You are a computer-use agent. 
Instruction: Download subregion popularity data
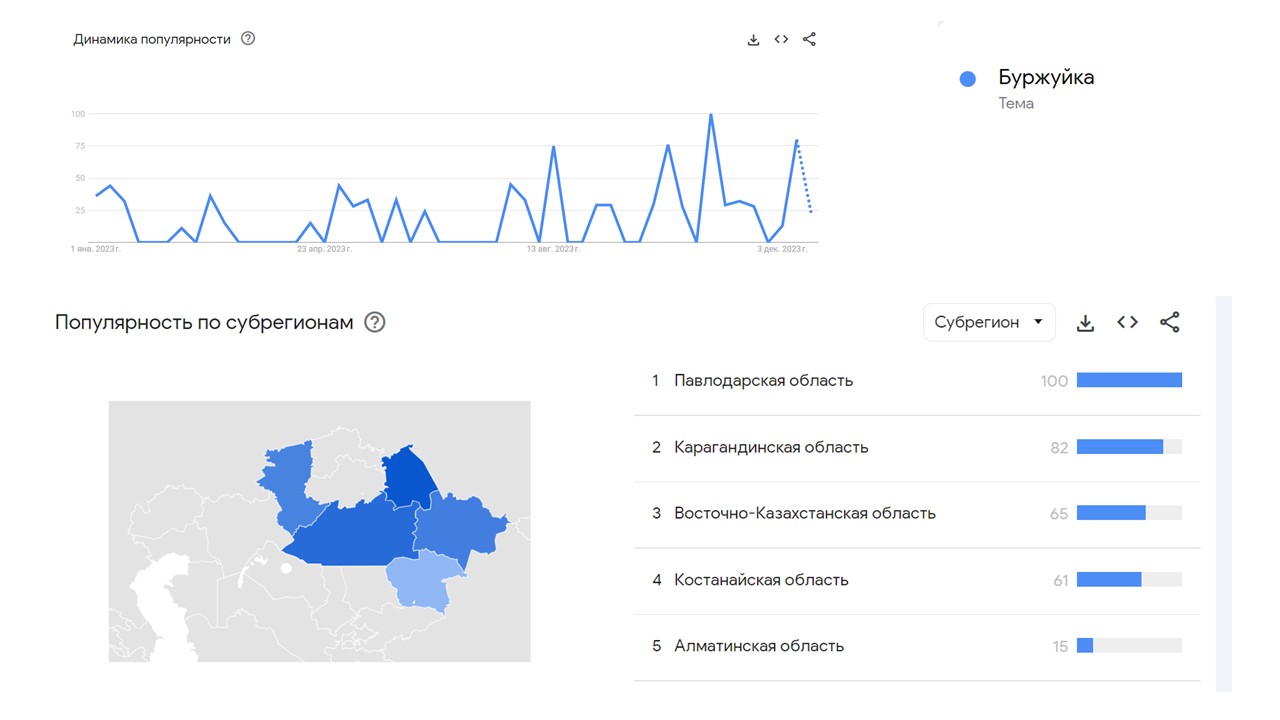click(1085, 322)
